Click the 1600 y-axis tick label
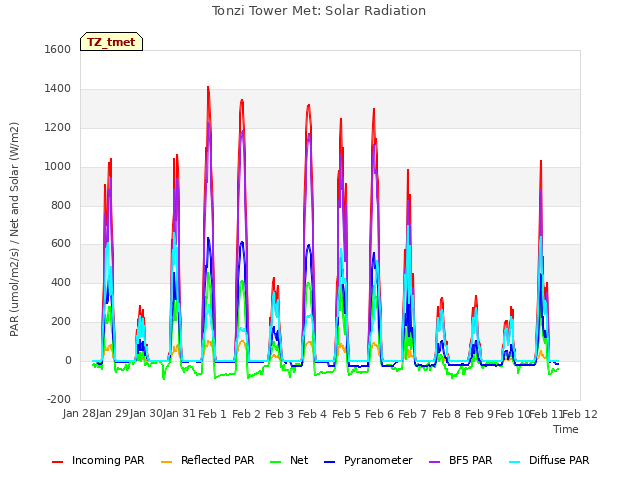The height and width of the screenshot is (480, 640). tap(58, 49)
